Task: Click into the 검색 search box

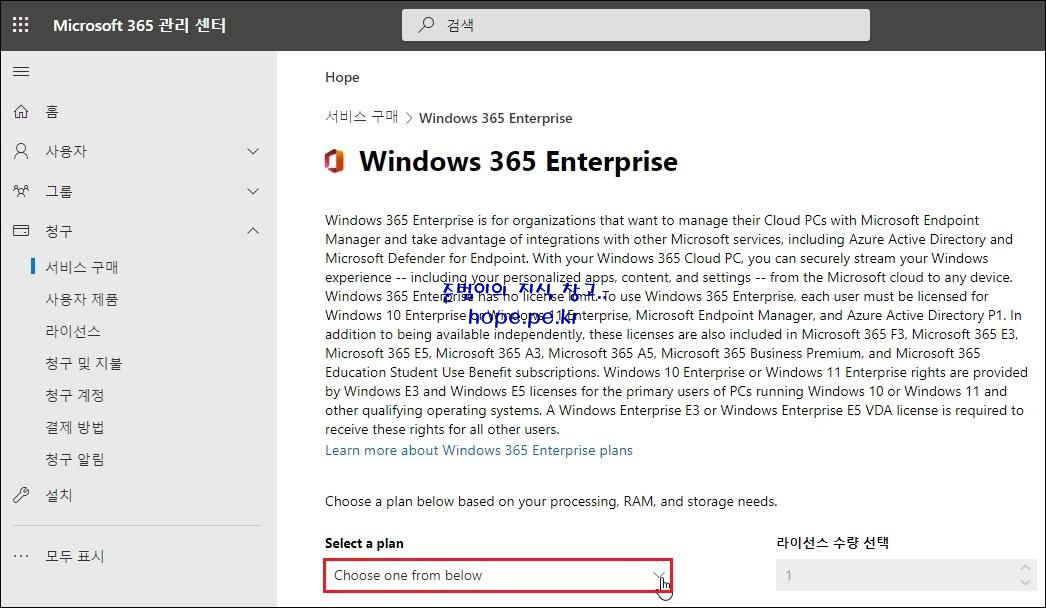Action: [636, 25]
